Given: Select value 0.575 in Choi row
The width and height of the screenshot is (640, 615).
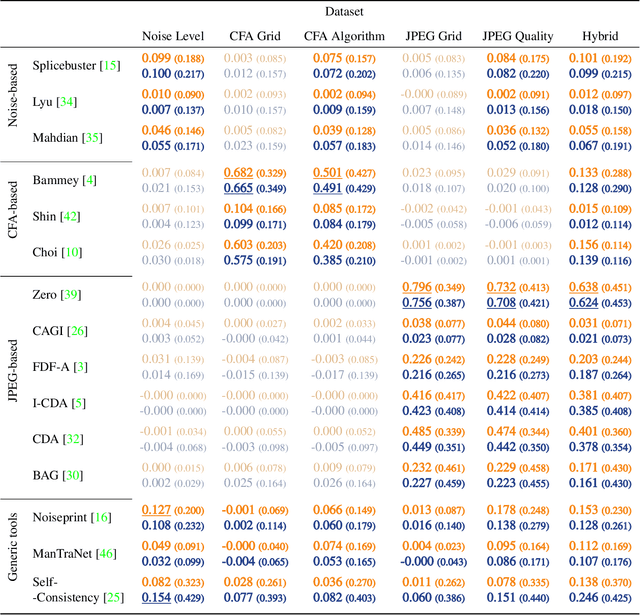Looking at the screenshot, I should (x=238, y=260).
